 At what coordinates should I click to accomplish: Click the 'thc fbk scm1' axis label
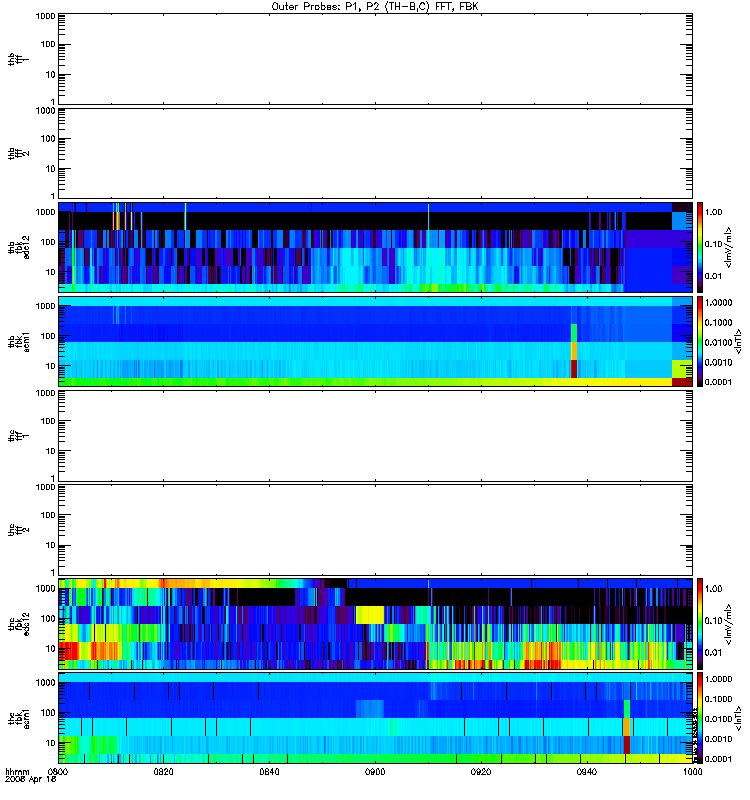pyautogui.click(x=19, y=718)
